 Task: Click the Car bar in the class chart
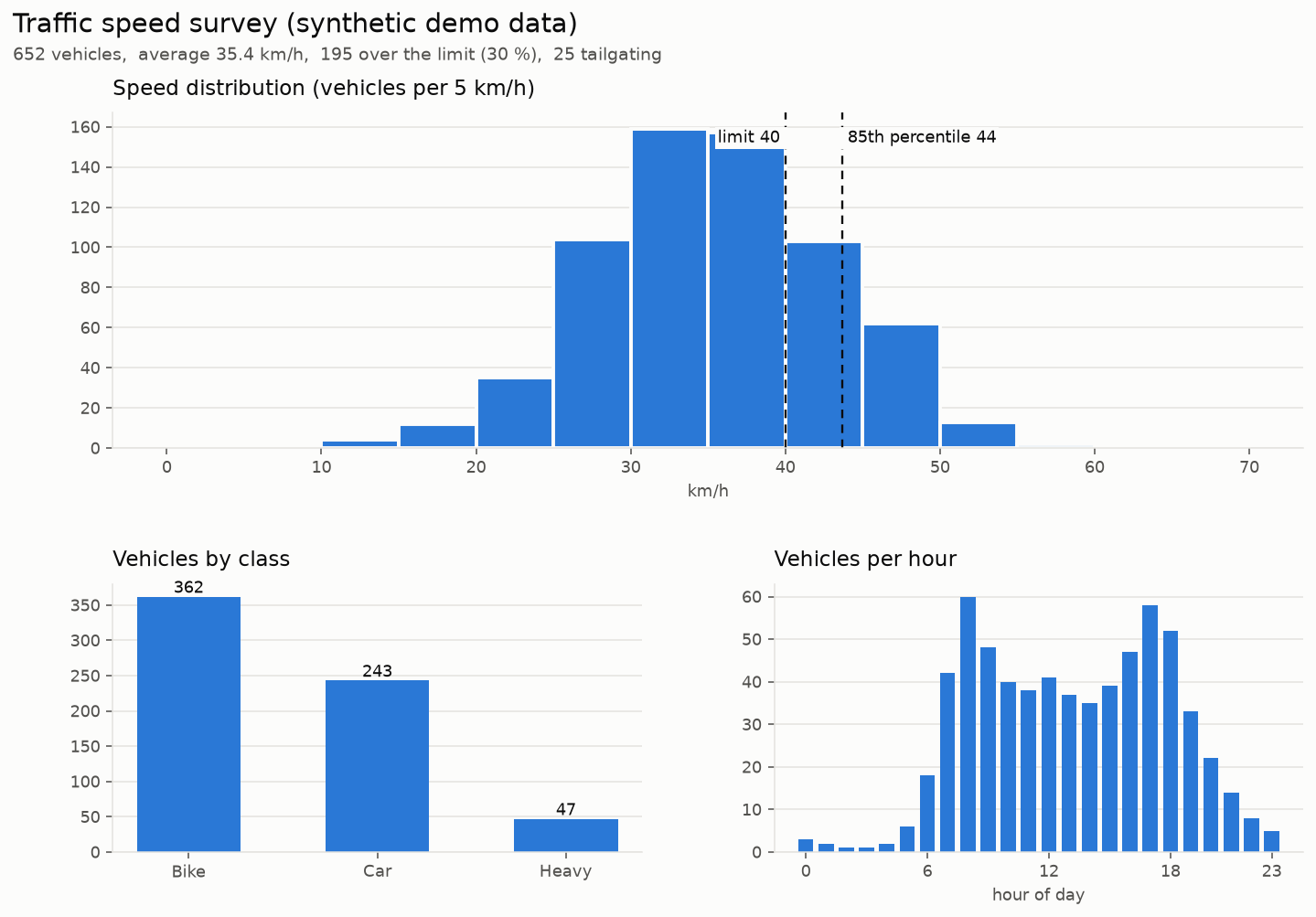[377, 766]
